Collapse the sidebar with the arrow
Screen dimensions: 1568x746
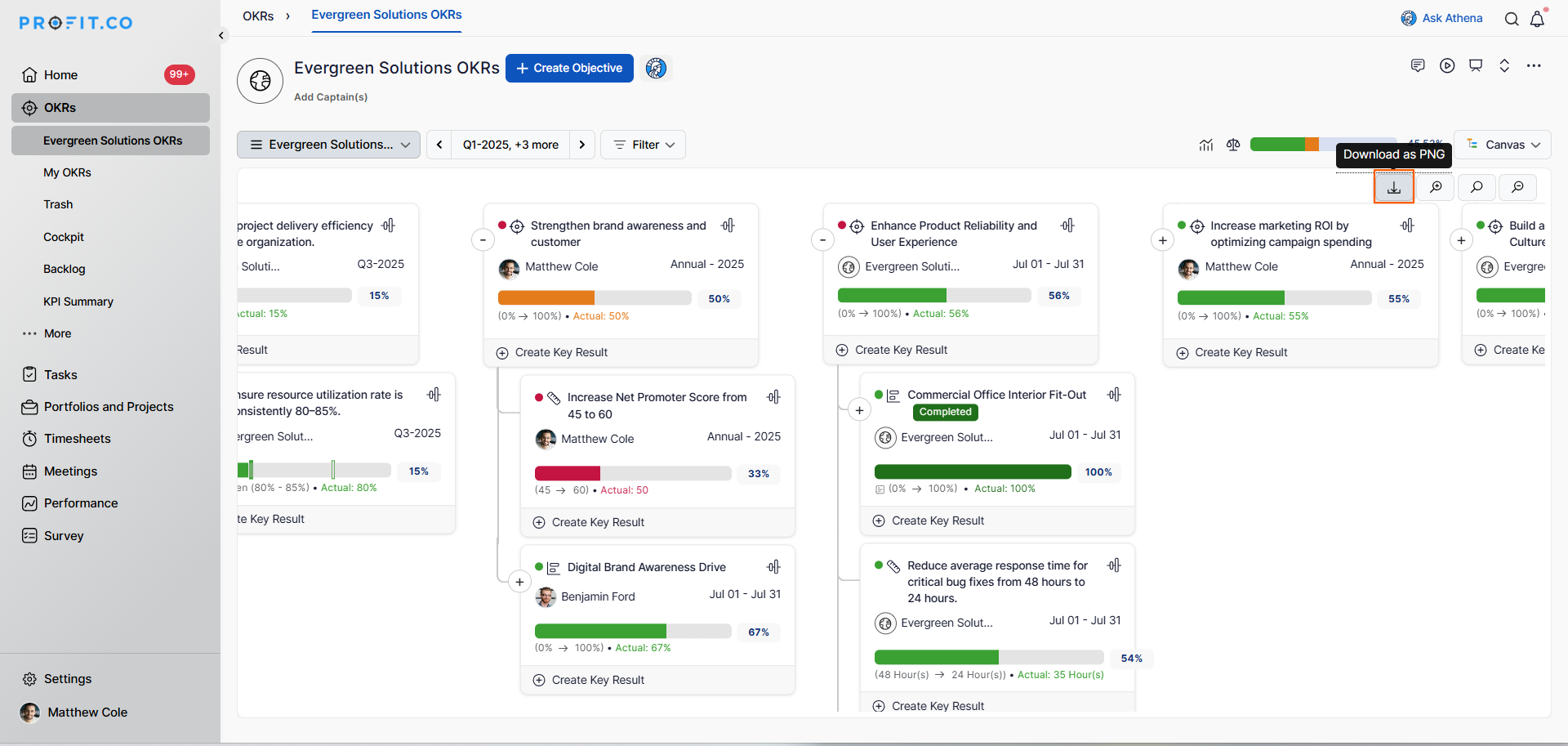click(221, 35)
